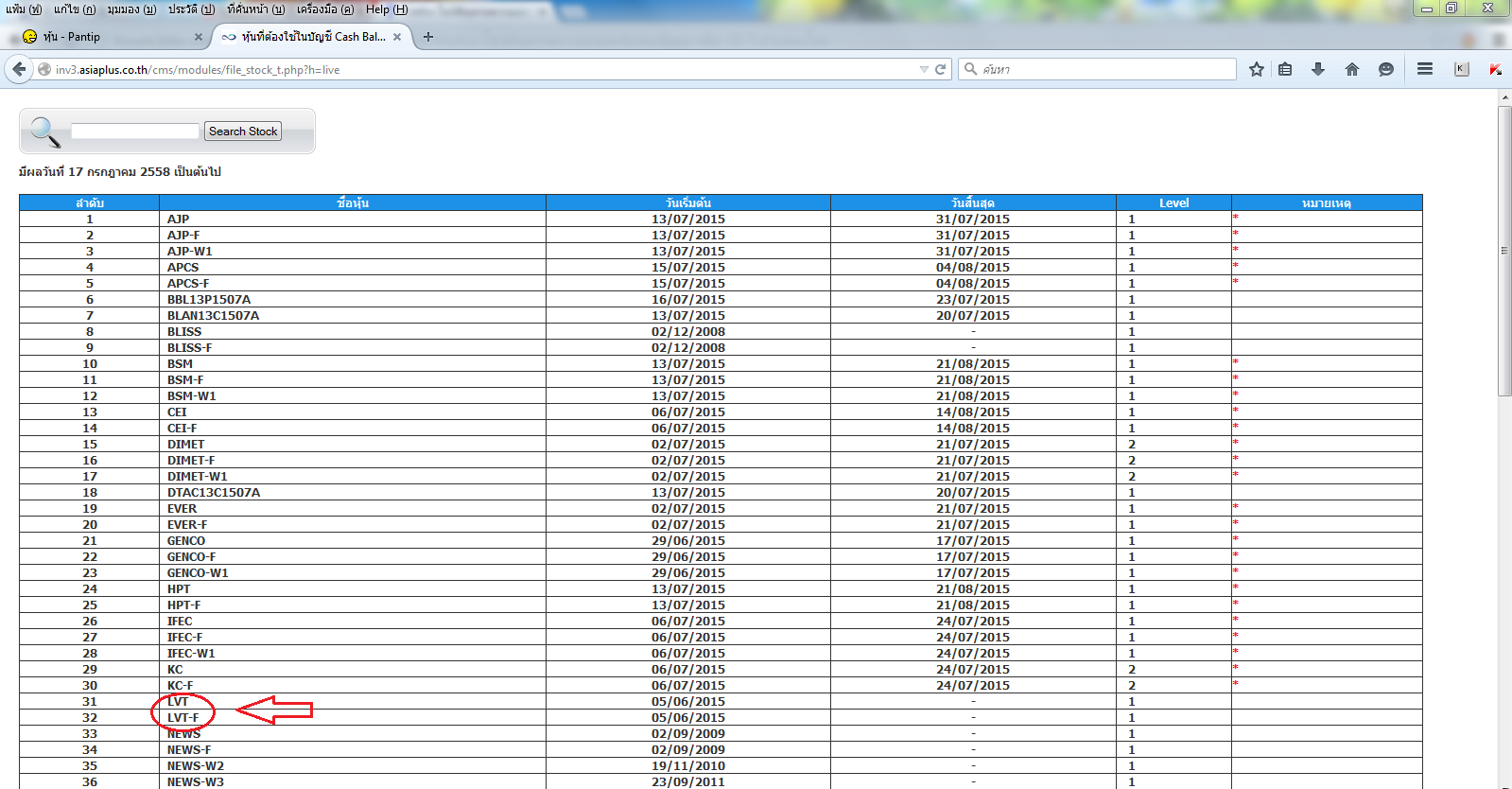Click end date 04/08/2015 in APCS row

(973, 268)
